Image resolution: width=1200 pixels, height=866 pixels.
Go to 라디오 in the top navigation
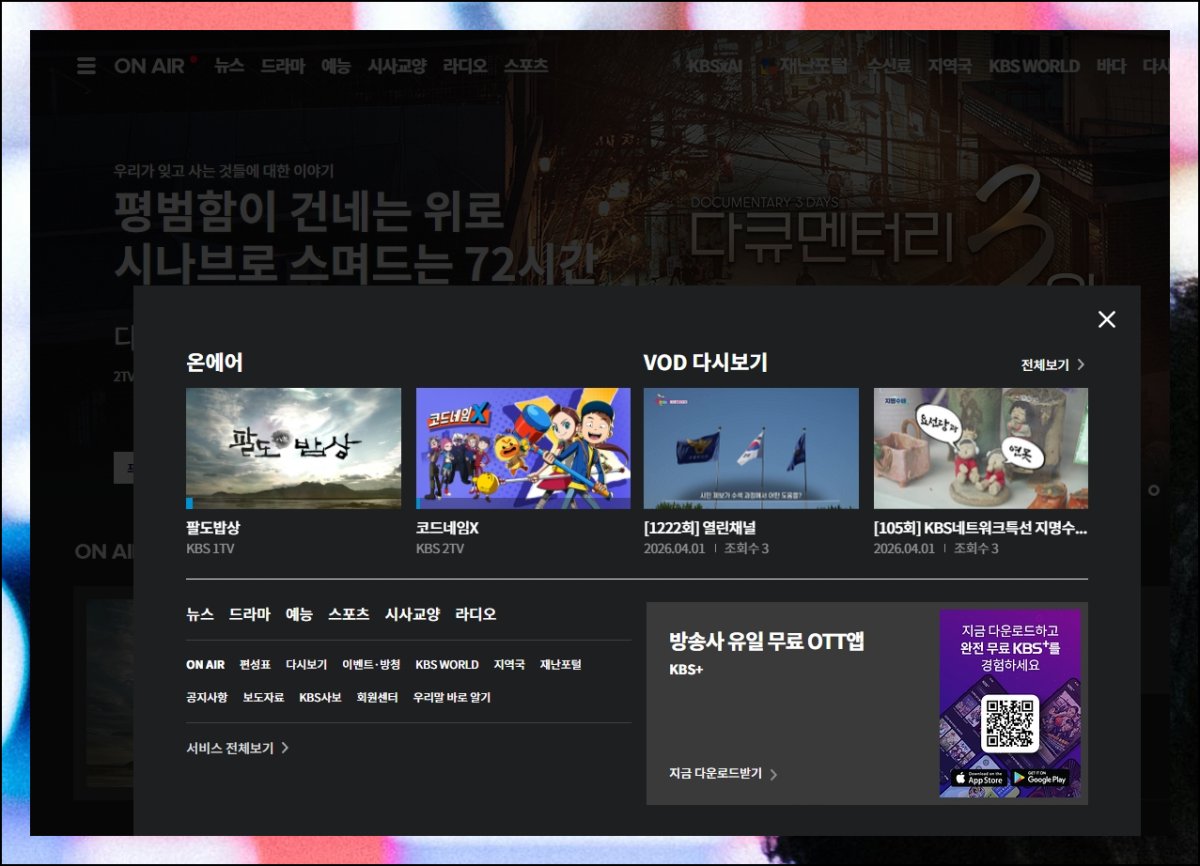click(x=465, y=66)
